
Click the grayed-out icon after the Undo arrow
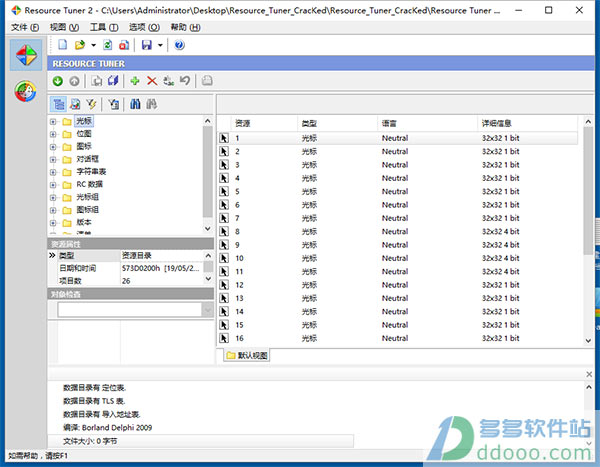(x=207, y=81)
